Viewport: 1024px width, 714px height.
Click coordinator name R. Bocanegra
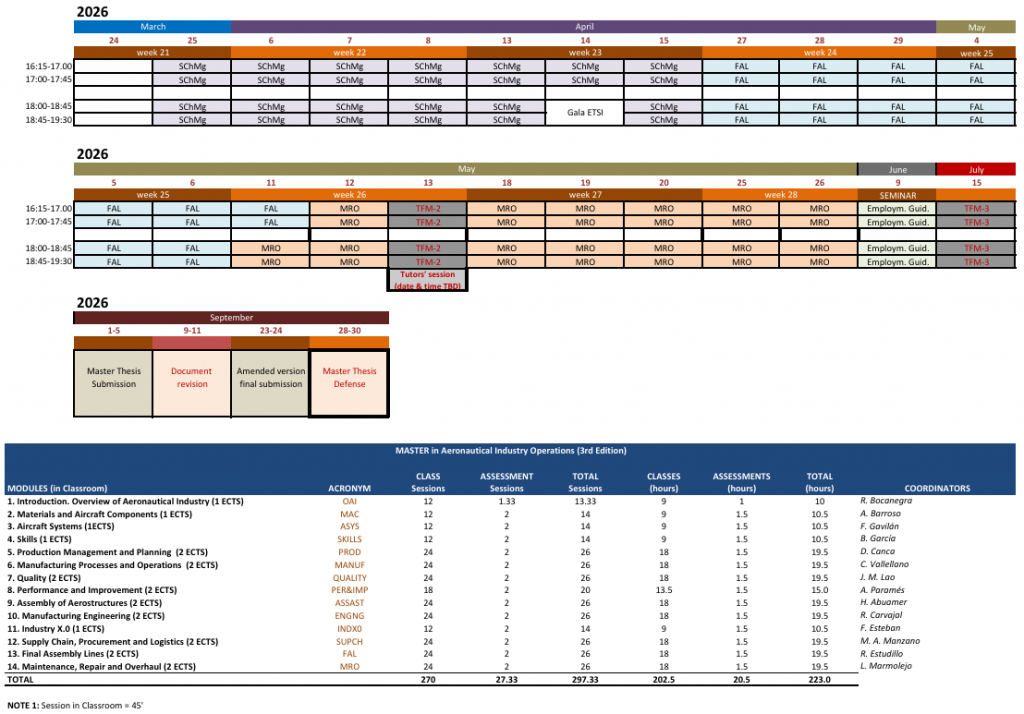888,500
